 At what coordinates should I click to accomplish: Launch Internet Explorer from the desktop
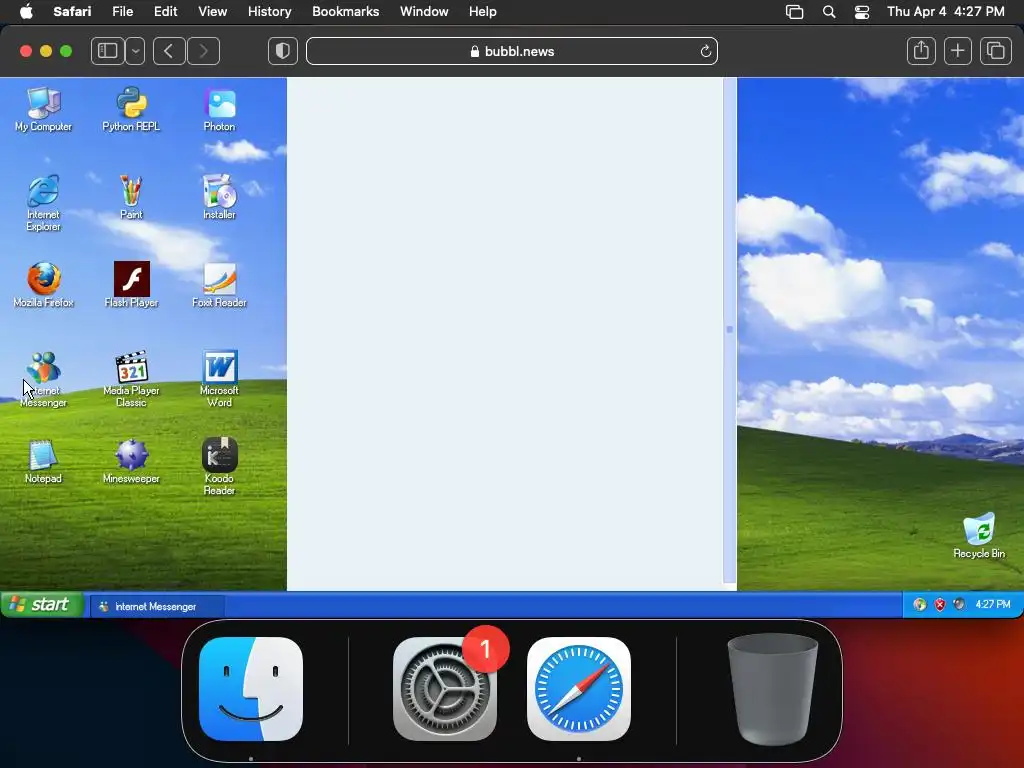click(43, 203)
